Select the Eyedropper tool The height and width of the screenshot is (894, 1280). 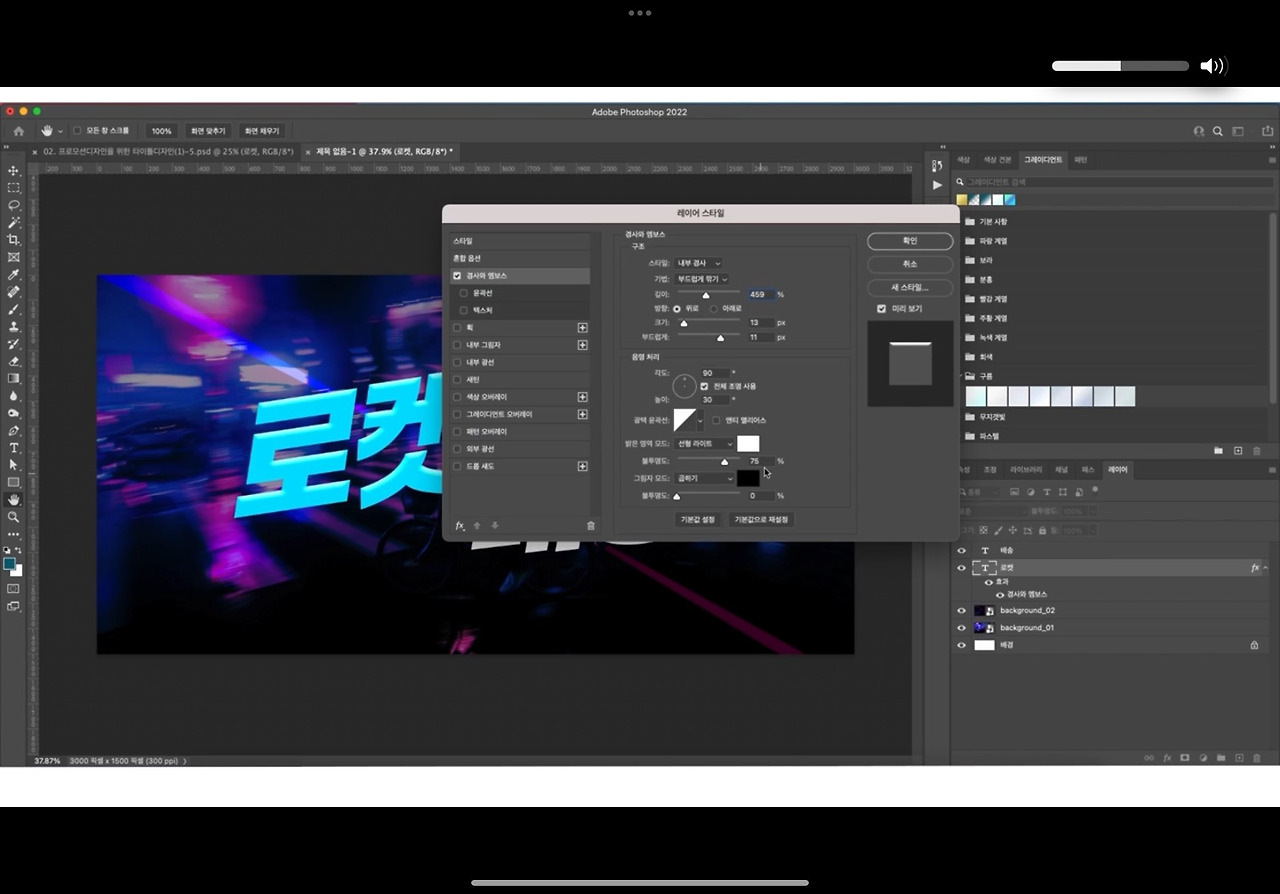point(13,275)
